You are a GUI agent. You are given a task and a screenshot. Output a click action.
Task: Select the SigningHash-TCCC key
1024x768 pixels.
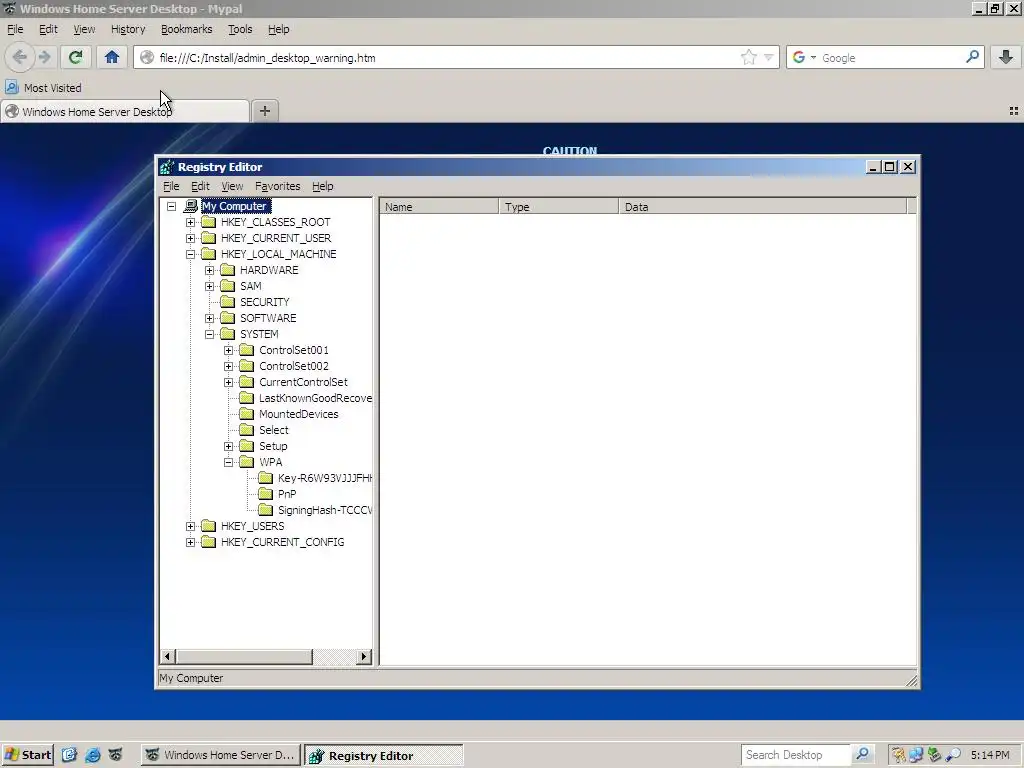click(325, 510)
